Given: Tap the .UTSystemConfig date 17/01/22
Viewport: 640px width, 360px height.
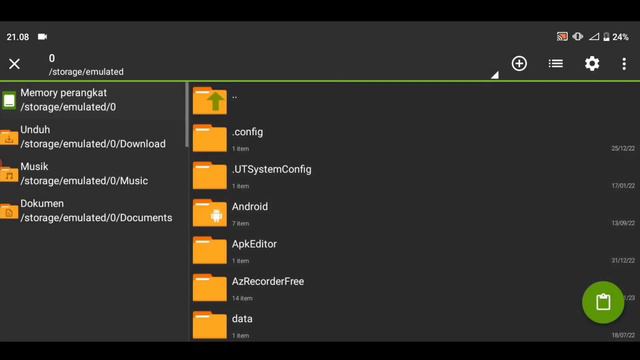Looking at the screenshot, I should [x=623, y=186].
